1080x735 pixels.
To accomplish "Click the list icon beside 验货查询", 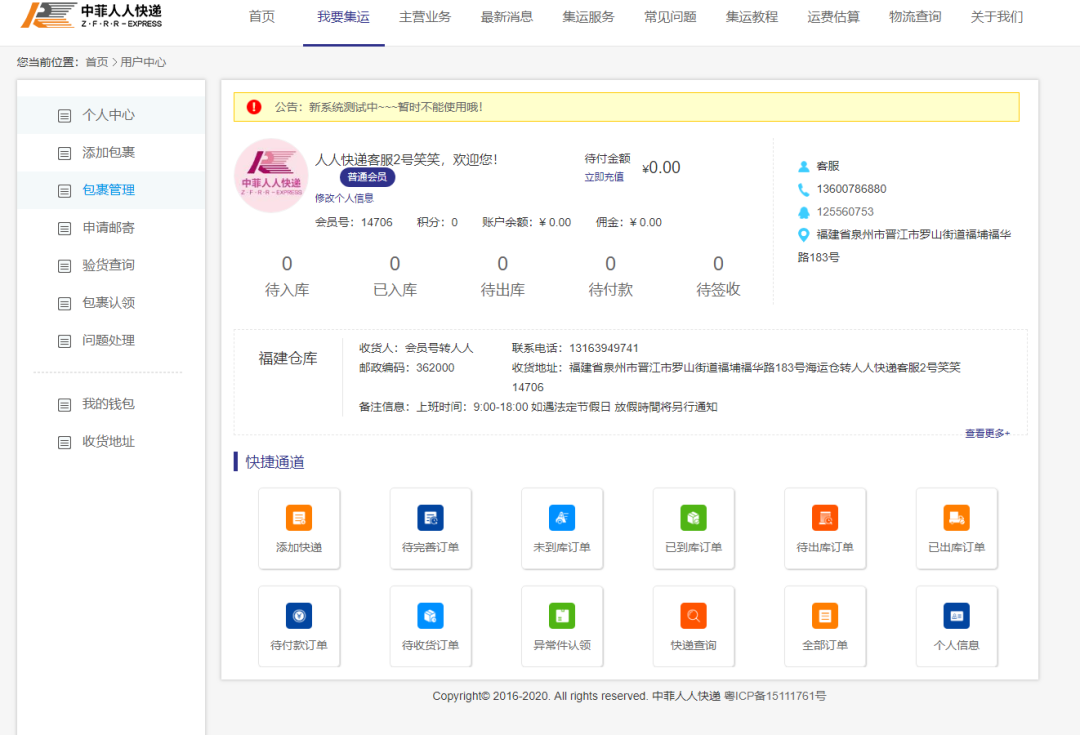I will coord(64,266).
